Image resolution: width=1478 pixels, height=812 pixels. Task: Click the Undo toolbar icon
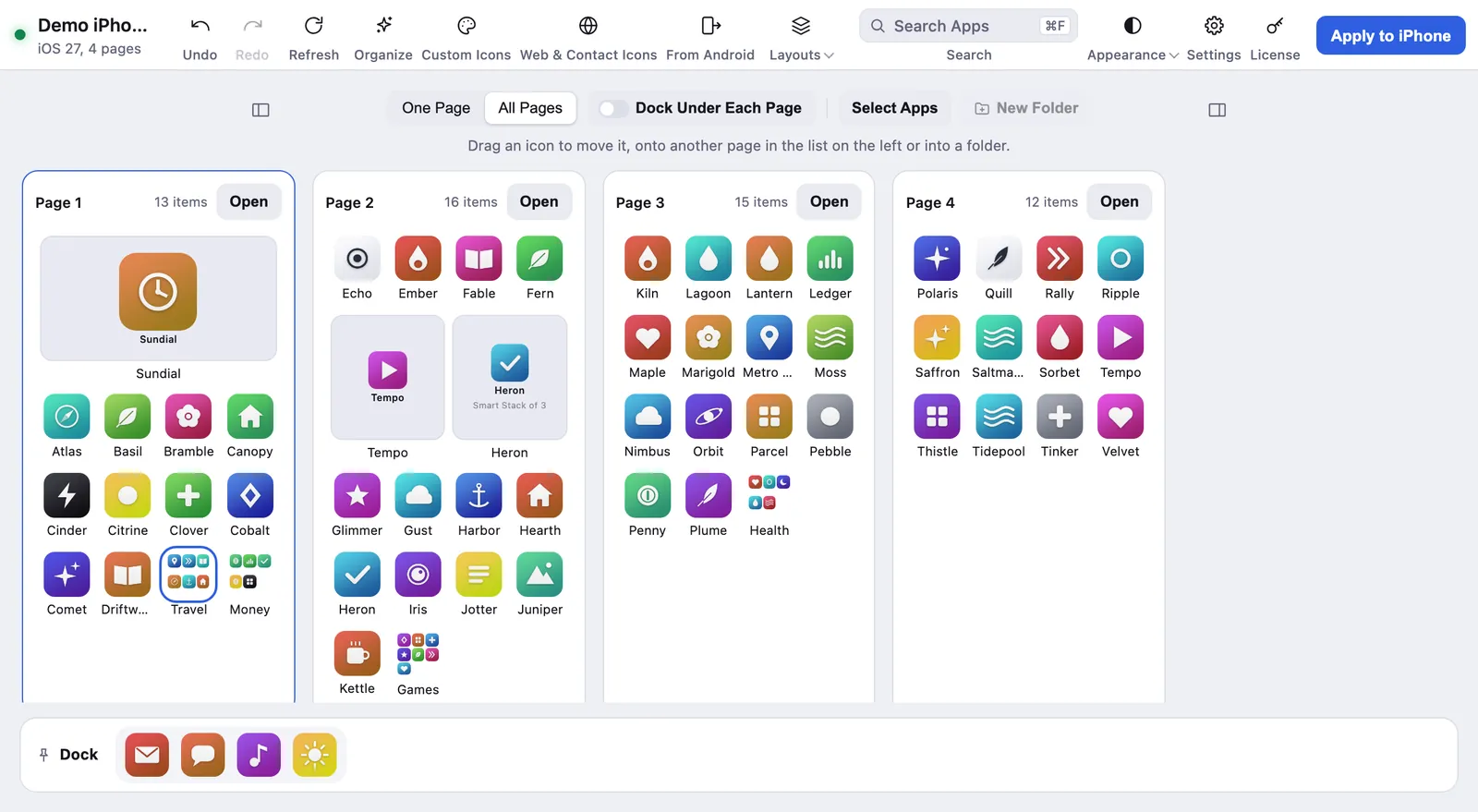tap(200, 26)
